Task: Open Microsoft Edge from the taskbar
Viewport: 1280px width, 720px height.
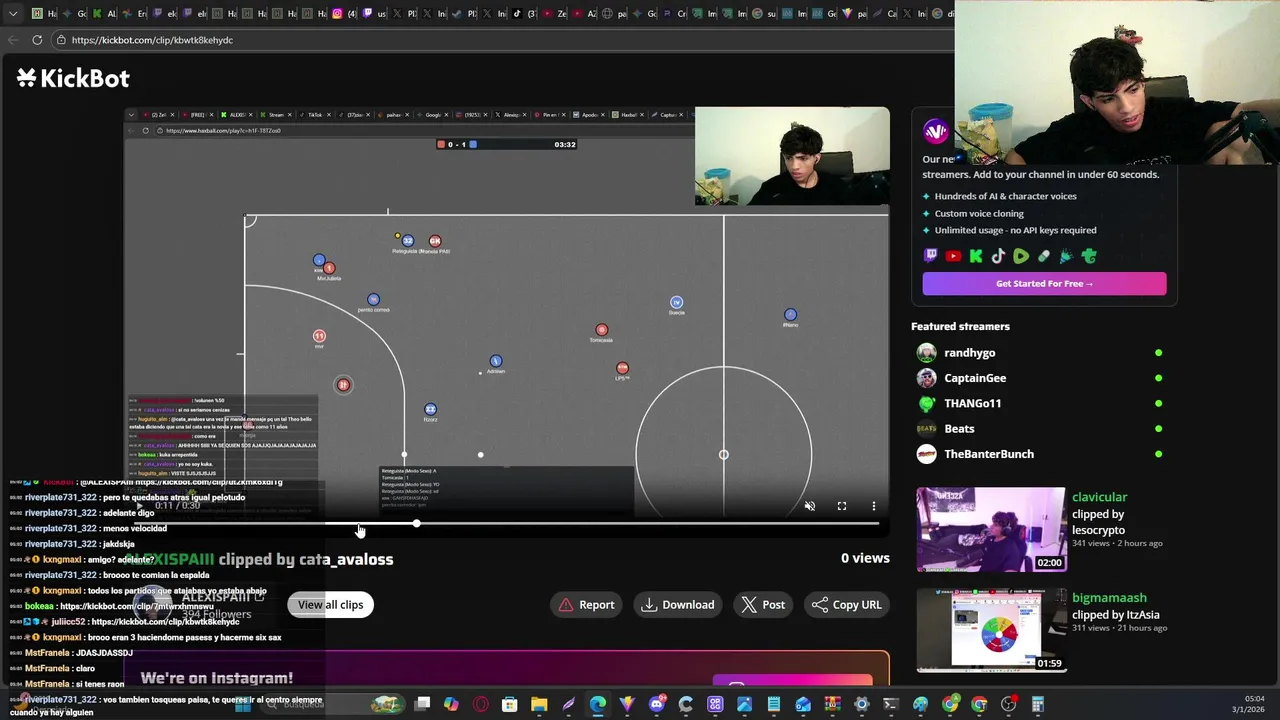Action: coord(598,705)
